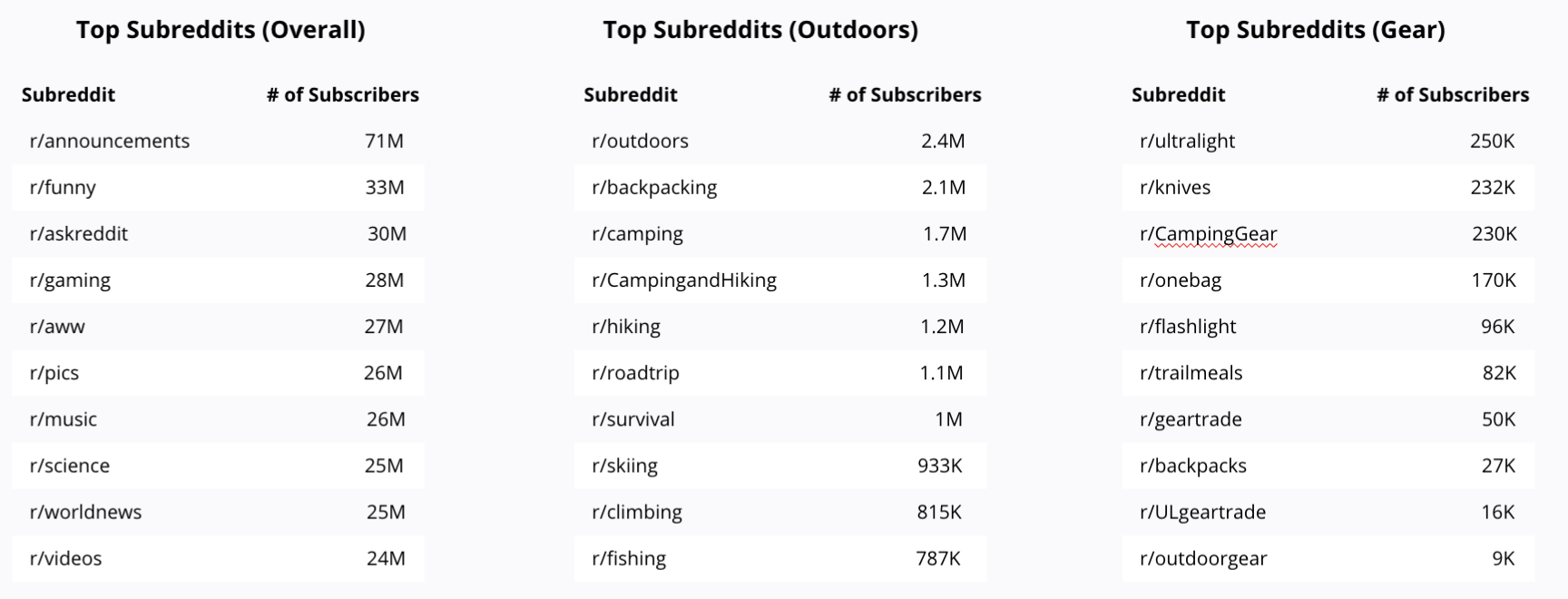Select r/askreddit in the Overall table

78,234
